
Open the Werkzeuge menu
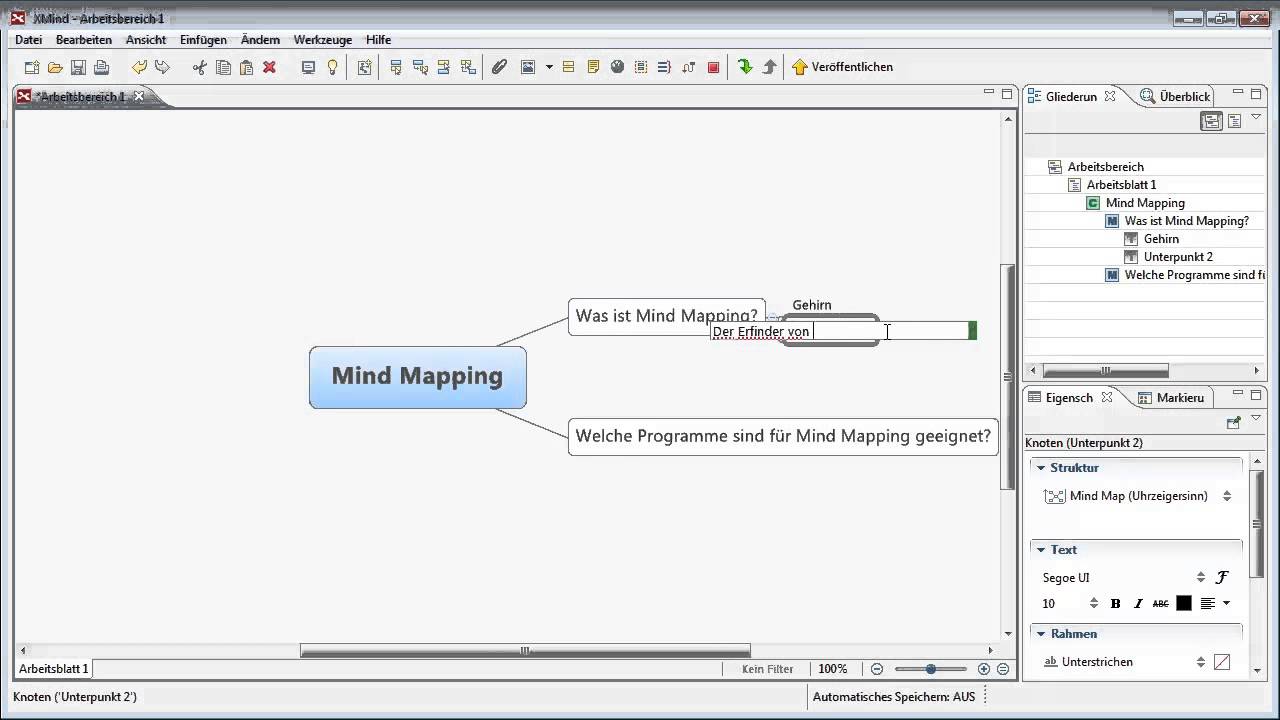(322, 40)
